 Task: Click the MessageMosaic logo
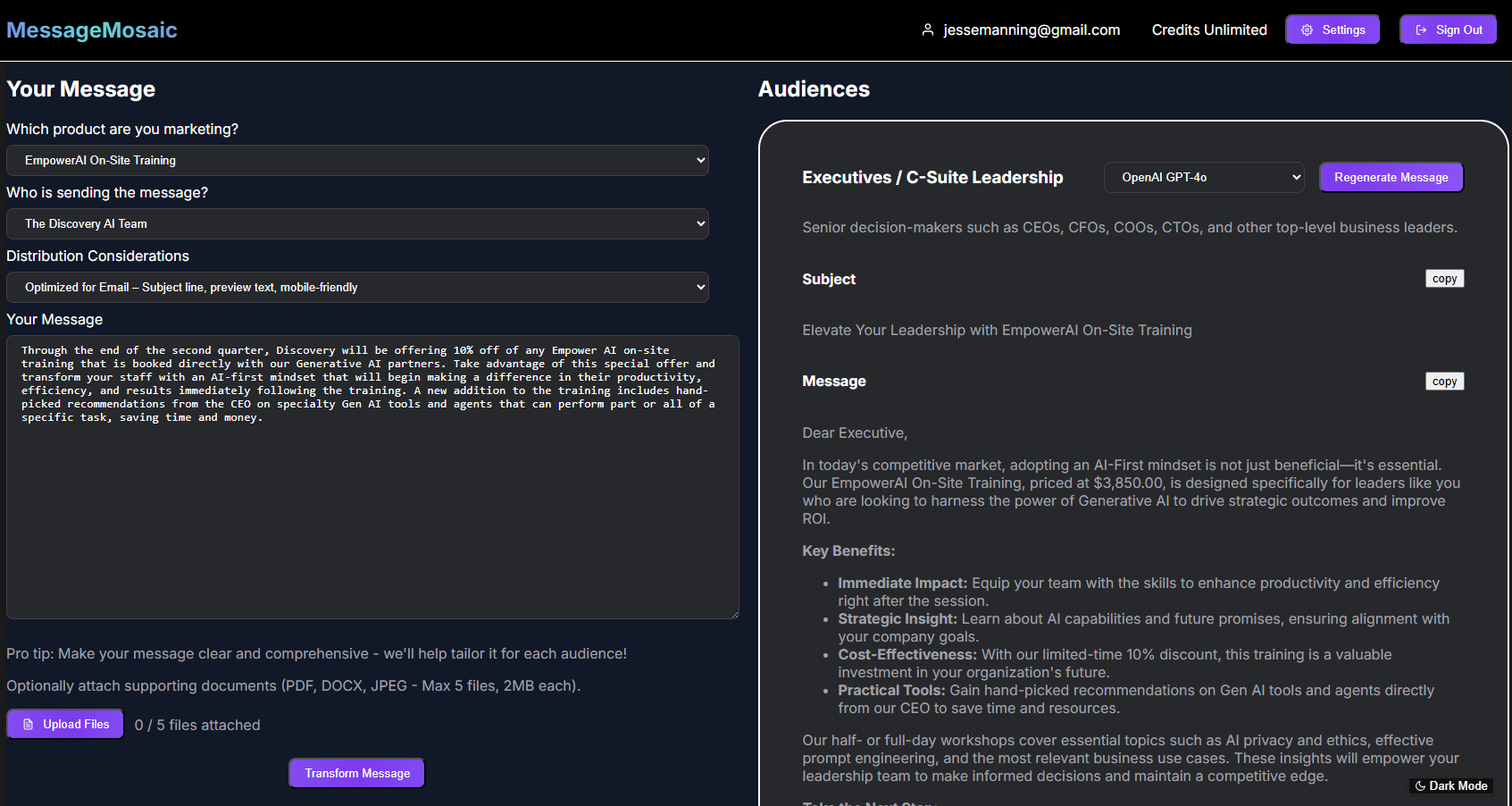click(91, 29)
